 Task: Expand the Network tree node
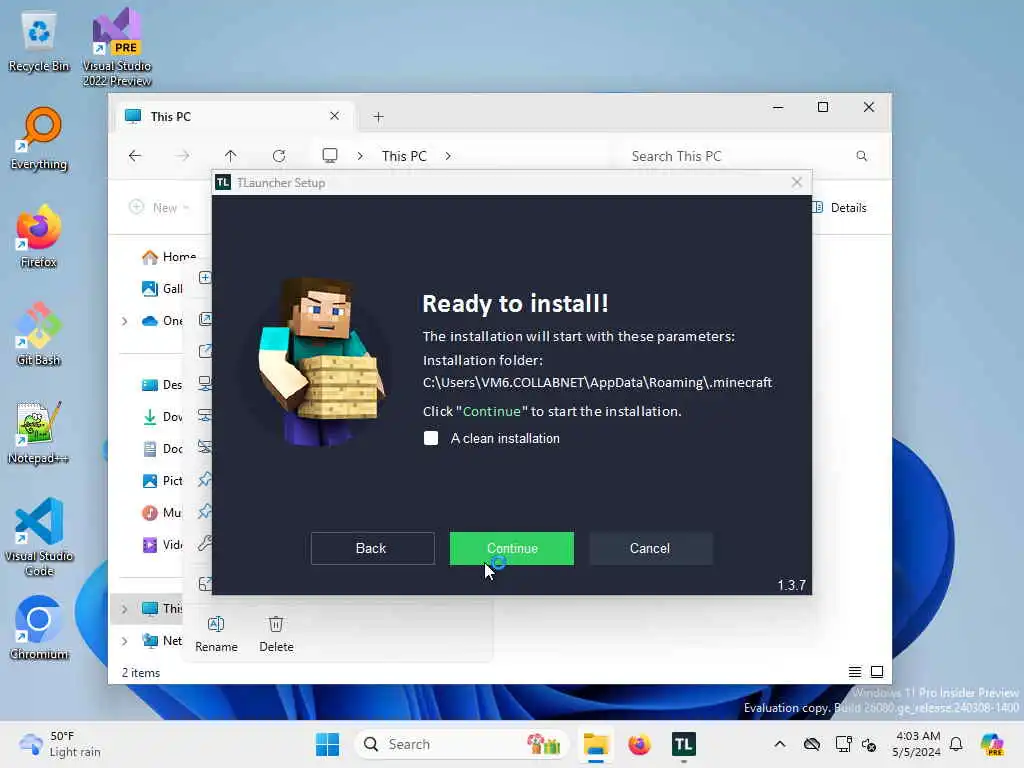[x=124, y=641]
